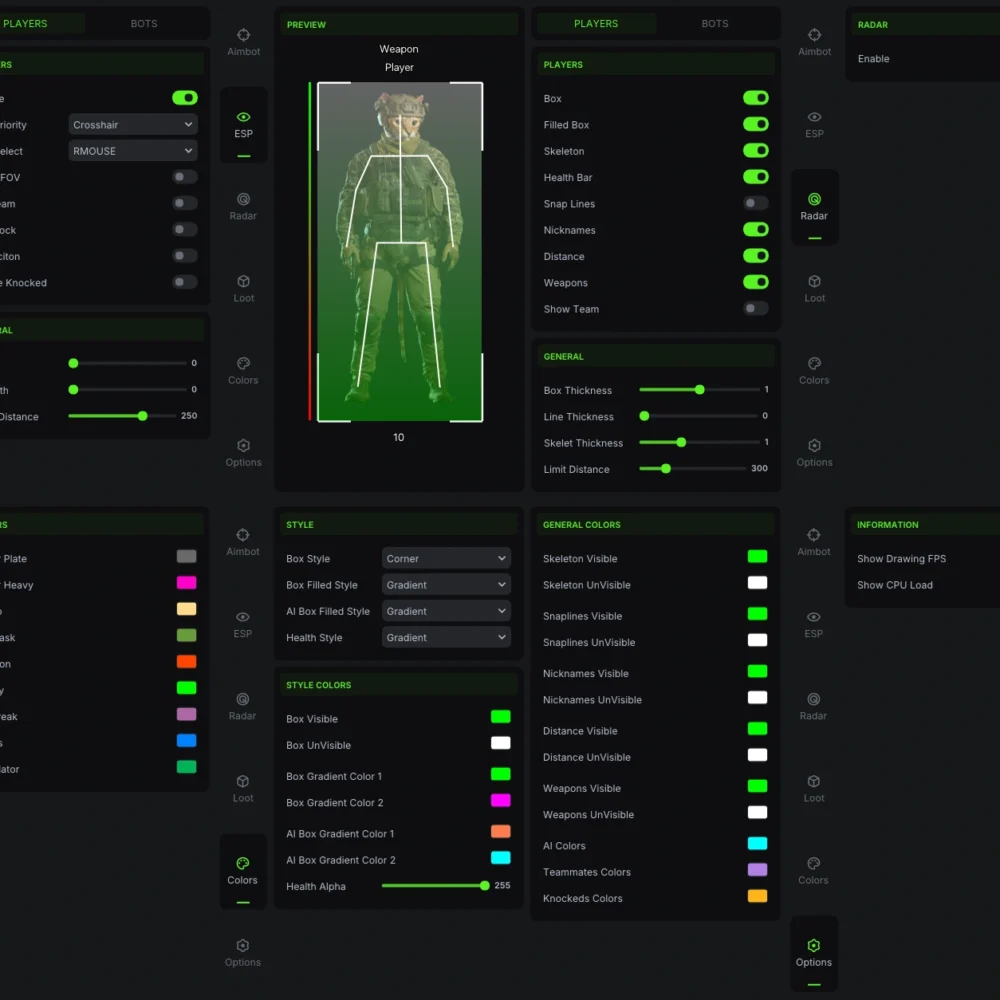Click the Enable option in Radar panel
The width and height of the screenshot is (1000, 1000).
click(874, 59)
